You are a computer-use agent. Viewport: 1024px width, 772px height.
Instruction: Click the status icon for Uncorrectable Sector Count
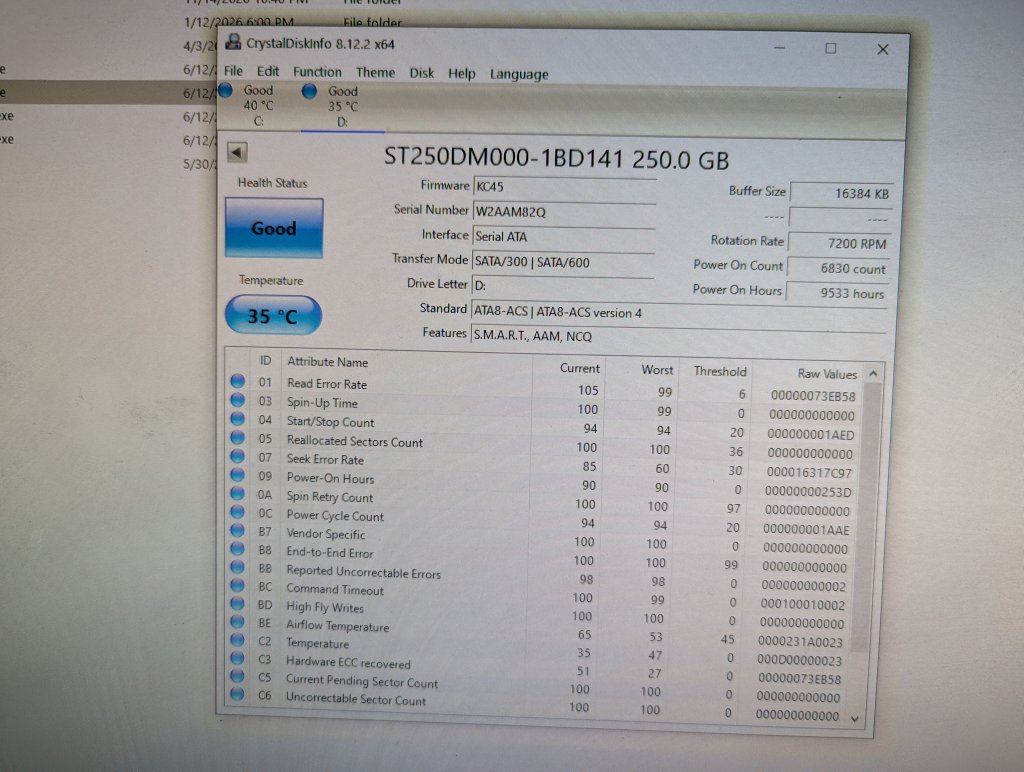[238, 694]
